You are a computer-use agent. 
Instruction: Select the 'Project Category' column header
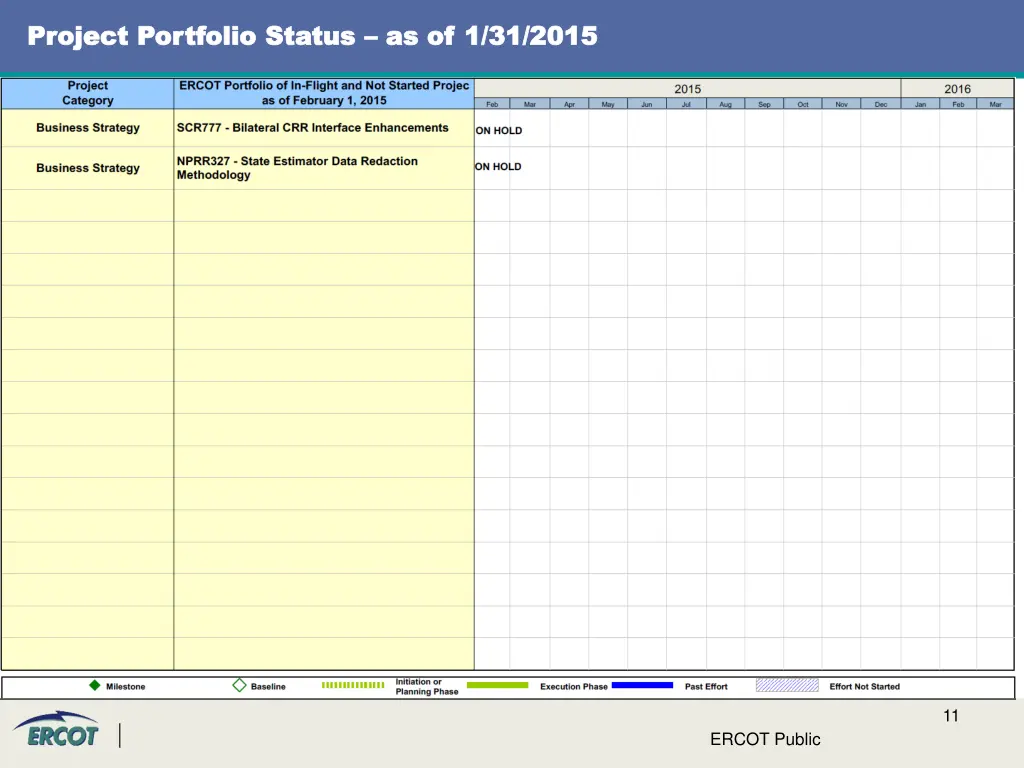[x=88, y=93]
